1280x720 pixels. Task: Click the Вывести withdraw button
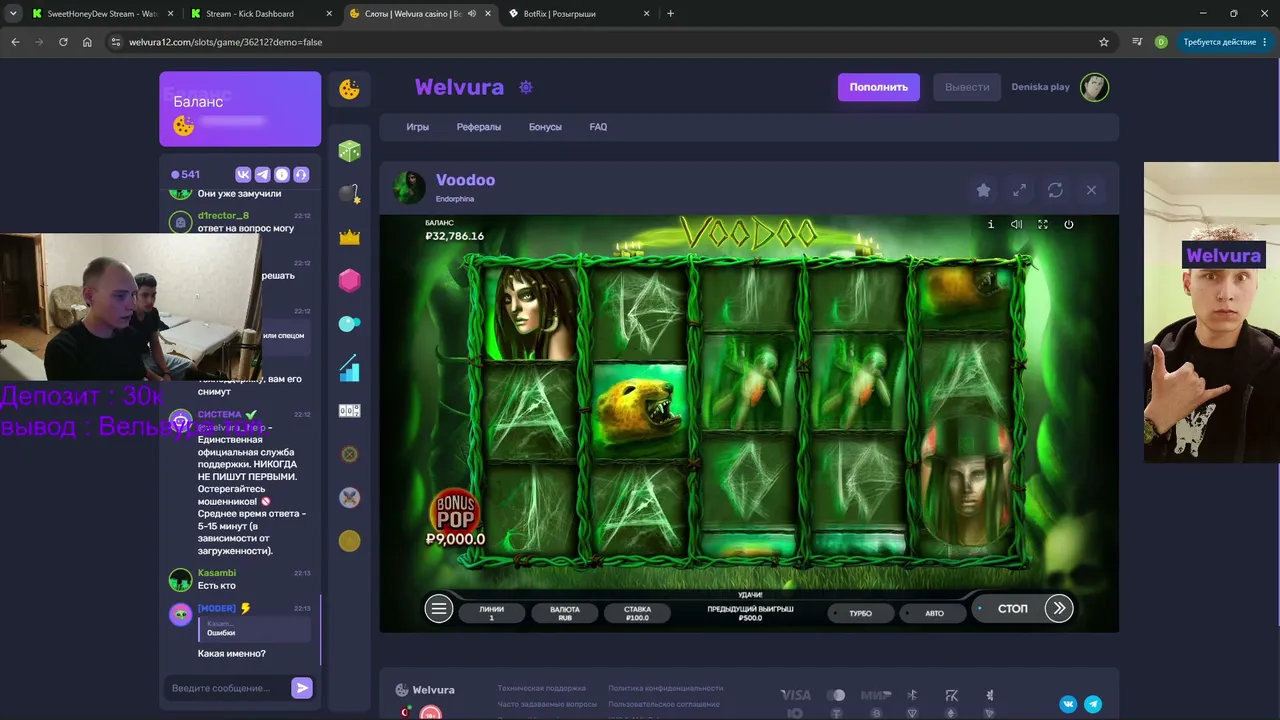click(967, 87)
